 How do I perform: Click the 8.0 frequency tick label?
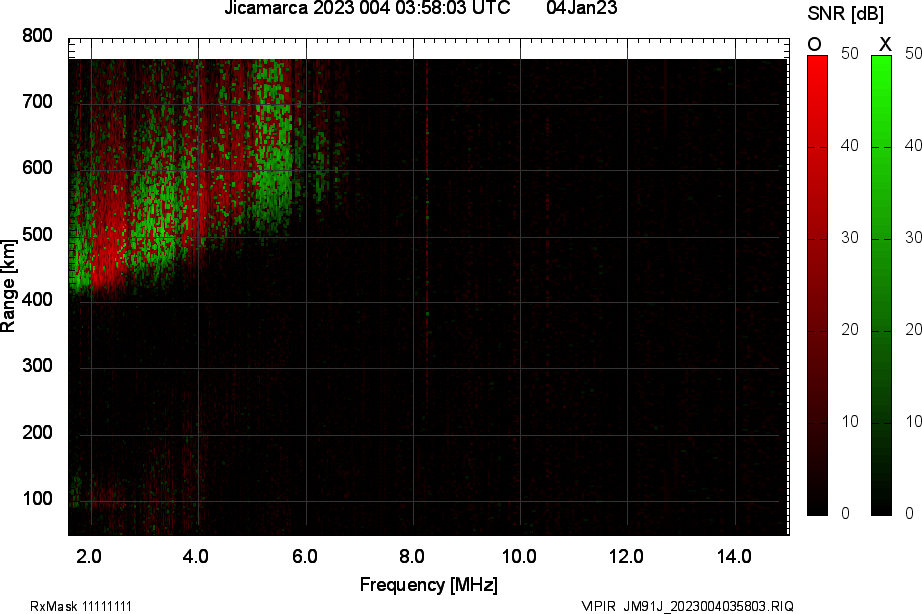pyautogui.click(x=412, y=556)
